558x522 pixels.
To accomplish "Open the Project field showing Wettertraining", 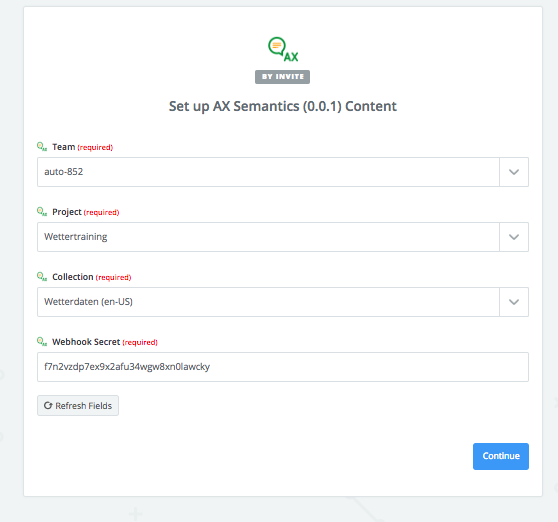I will coord(268,237).
